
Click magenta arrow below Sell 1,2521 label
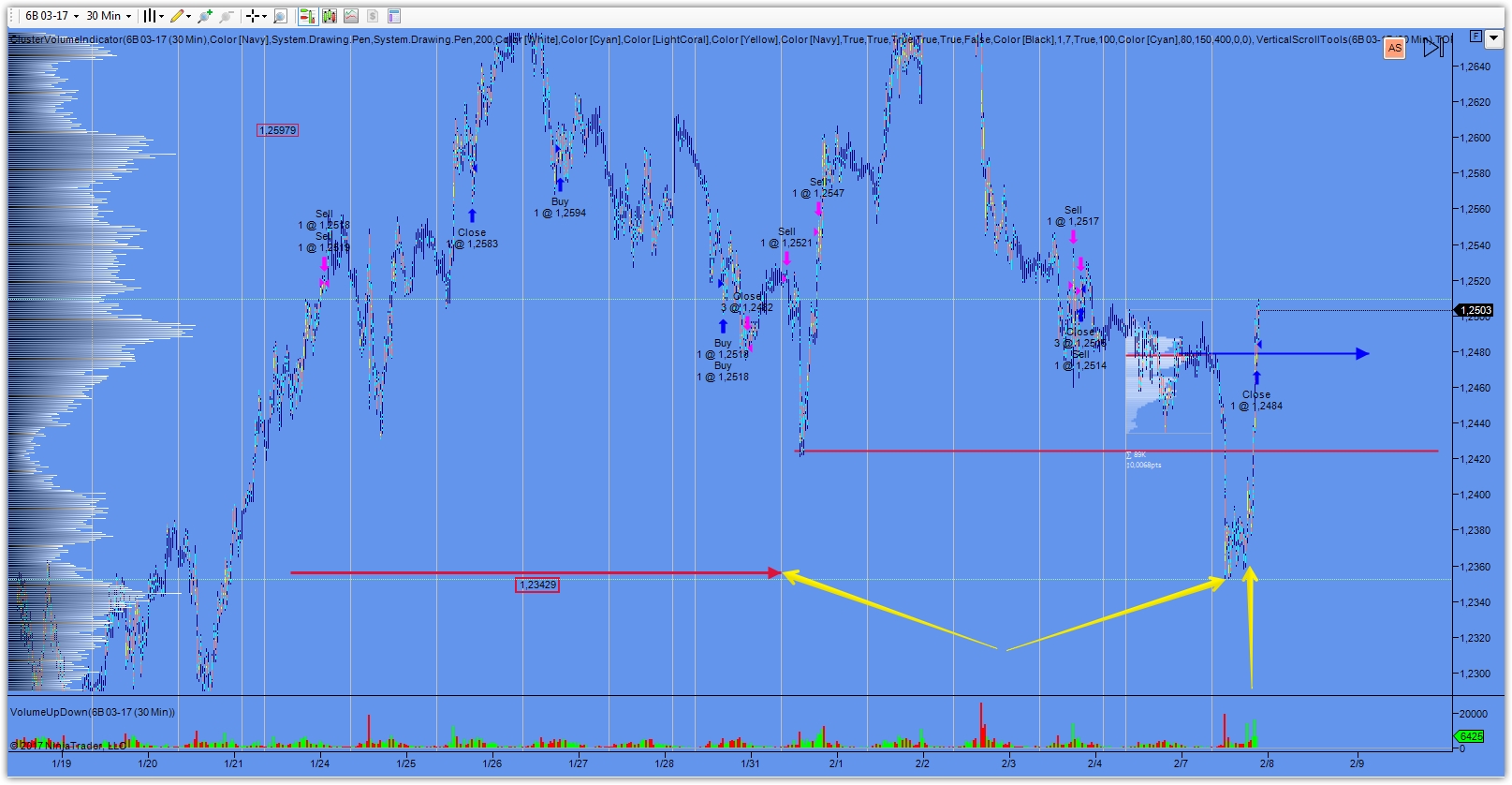coord(786,258)
